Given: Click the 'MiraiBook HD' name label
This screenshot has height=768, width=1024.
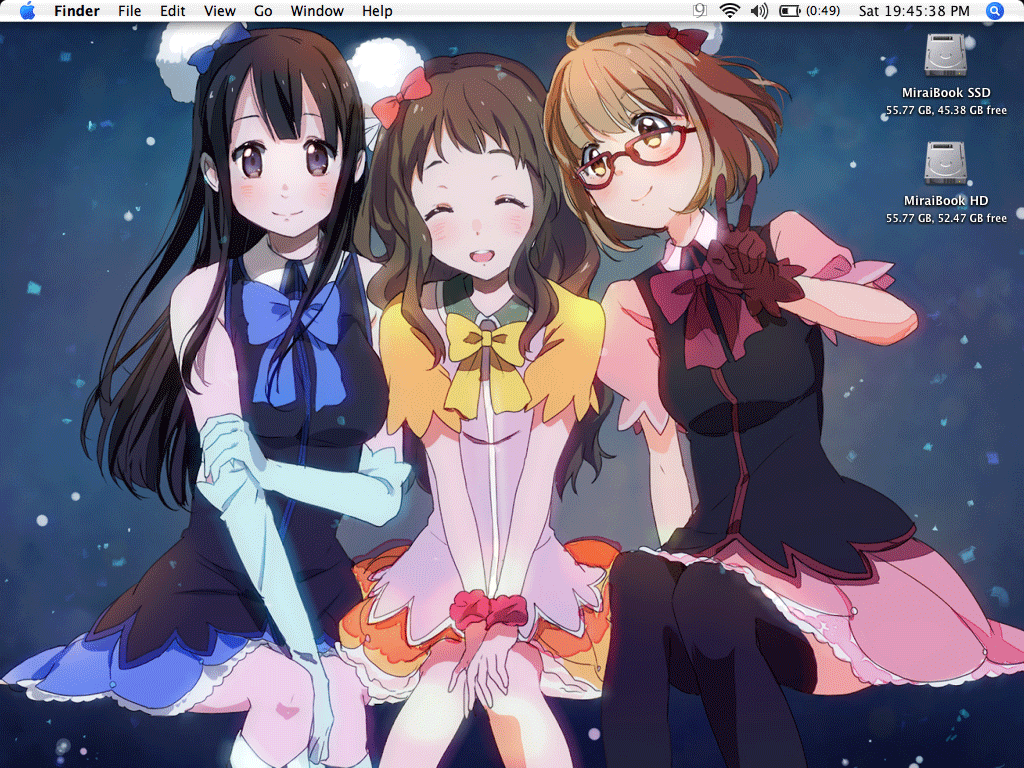Looking at the screenshot, I should 946,201.
